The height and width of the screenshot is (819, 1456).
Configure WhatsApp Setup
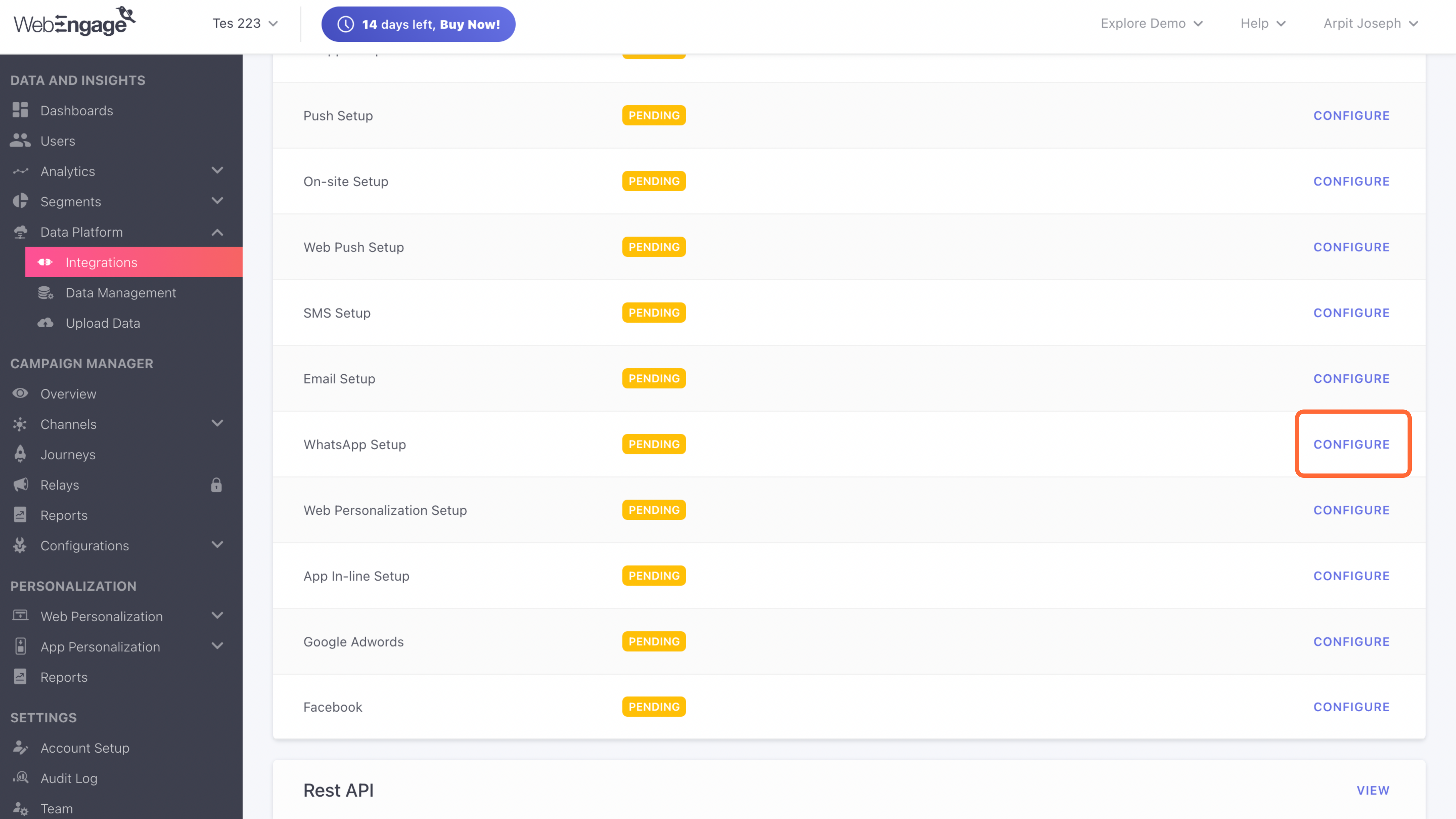pyautogui.click(x=1351, y=444)
